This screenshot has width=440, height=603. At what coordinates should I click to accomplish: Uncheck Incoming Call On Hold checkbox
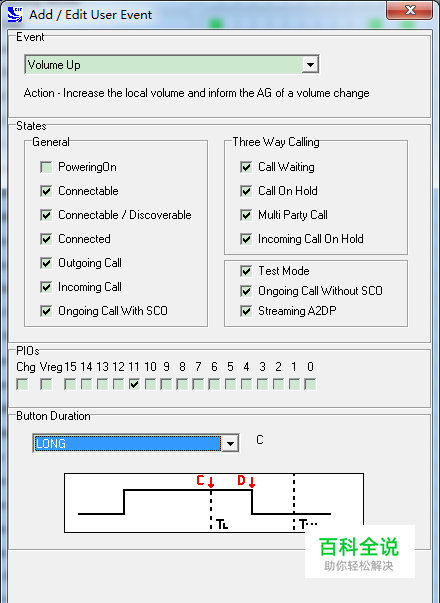[246, 239]
